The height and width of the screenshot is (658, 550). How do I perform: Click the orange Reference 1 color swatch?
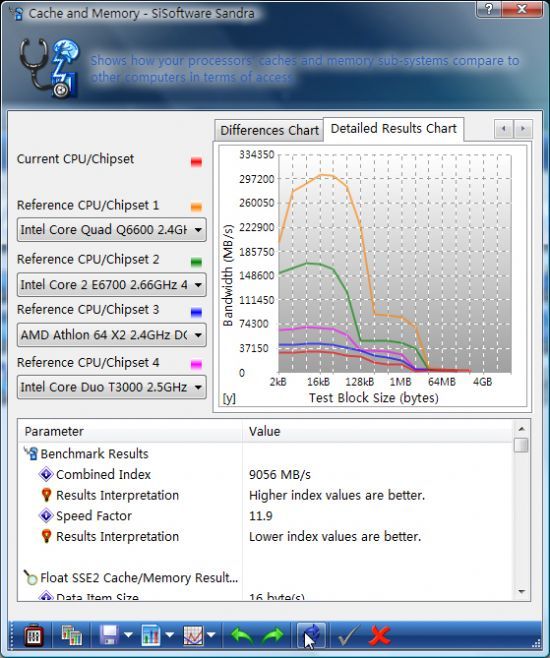click(196, 207)
